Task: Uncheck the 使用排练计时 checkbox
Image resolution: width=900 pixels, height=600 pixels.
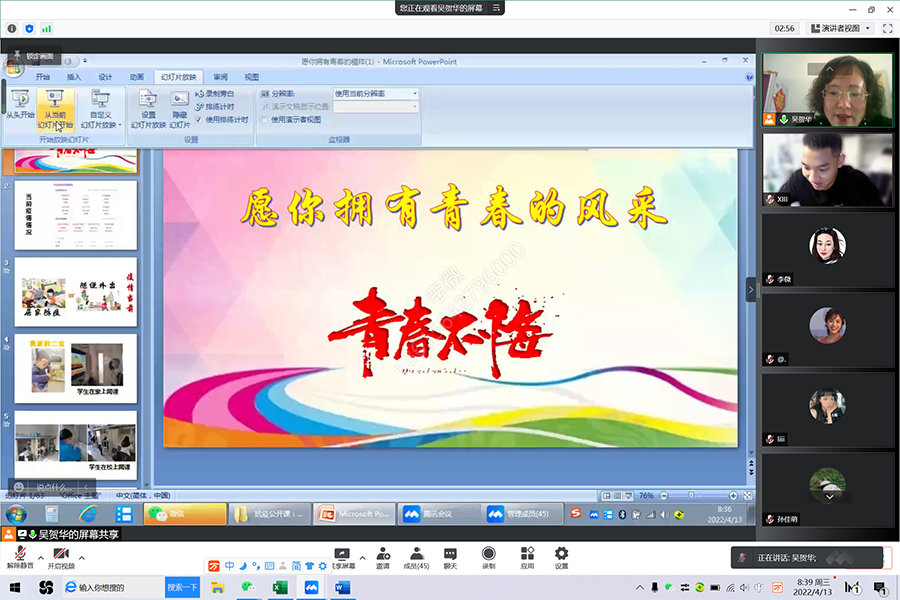Action: point(198,119)
